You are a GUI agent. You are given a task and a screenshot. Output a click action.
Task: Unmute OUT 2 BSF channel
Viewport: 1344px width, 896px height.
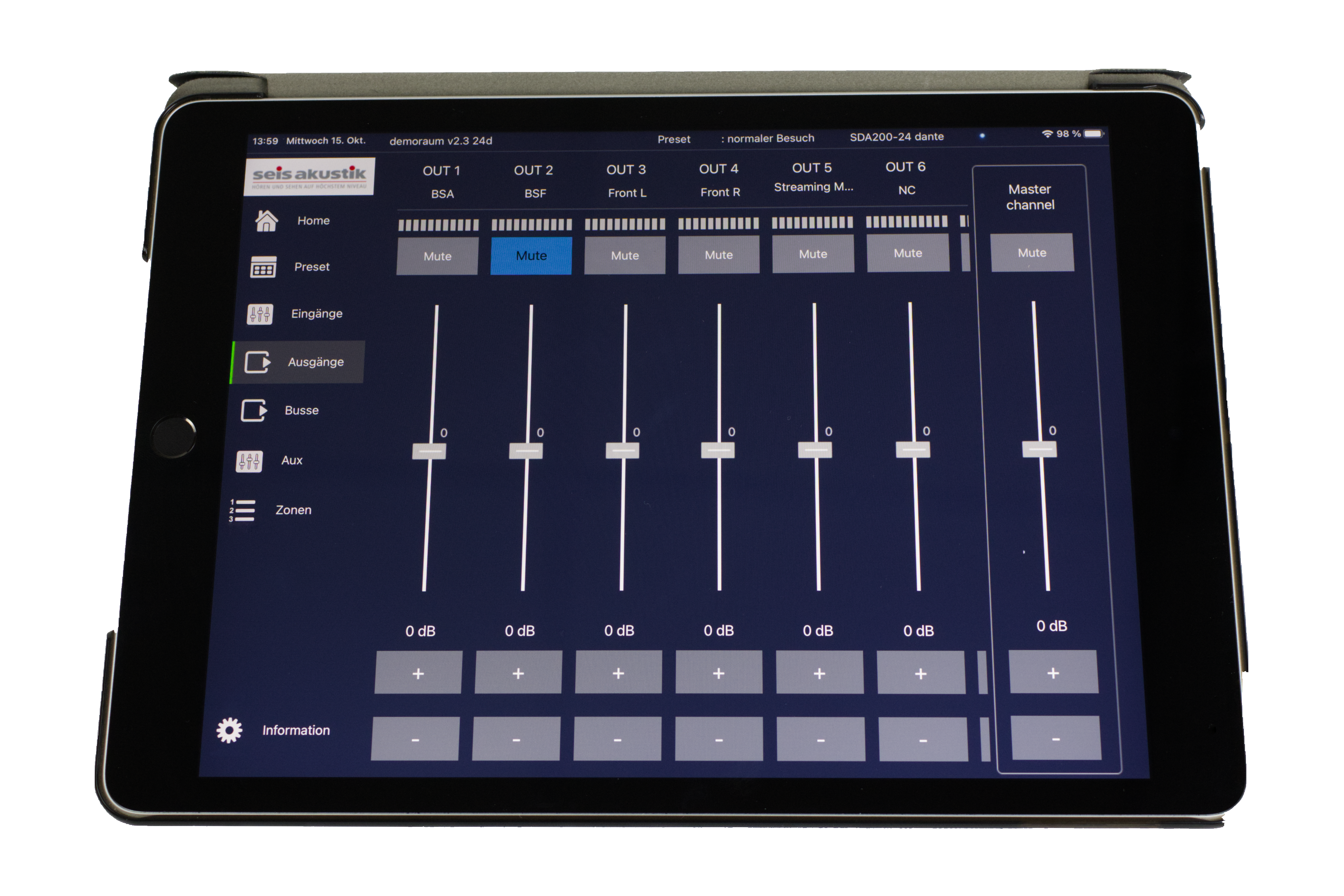(531, 255)
